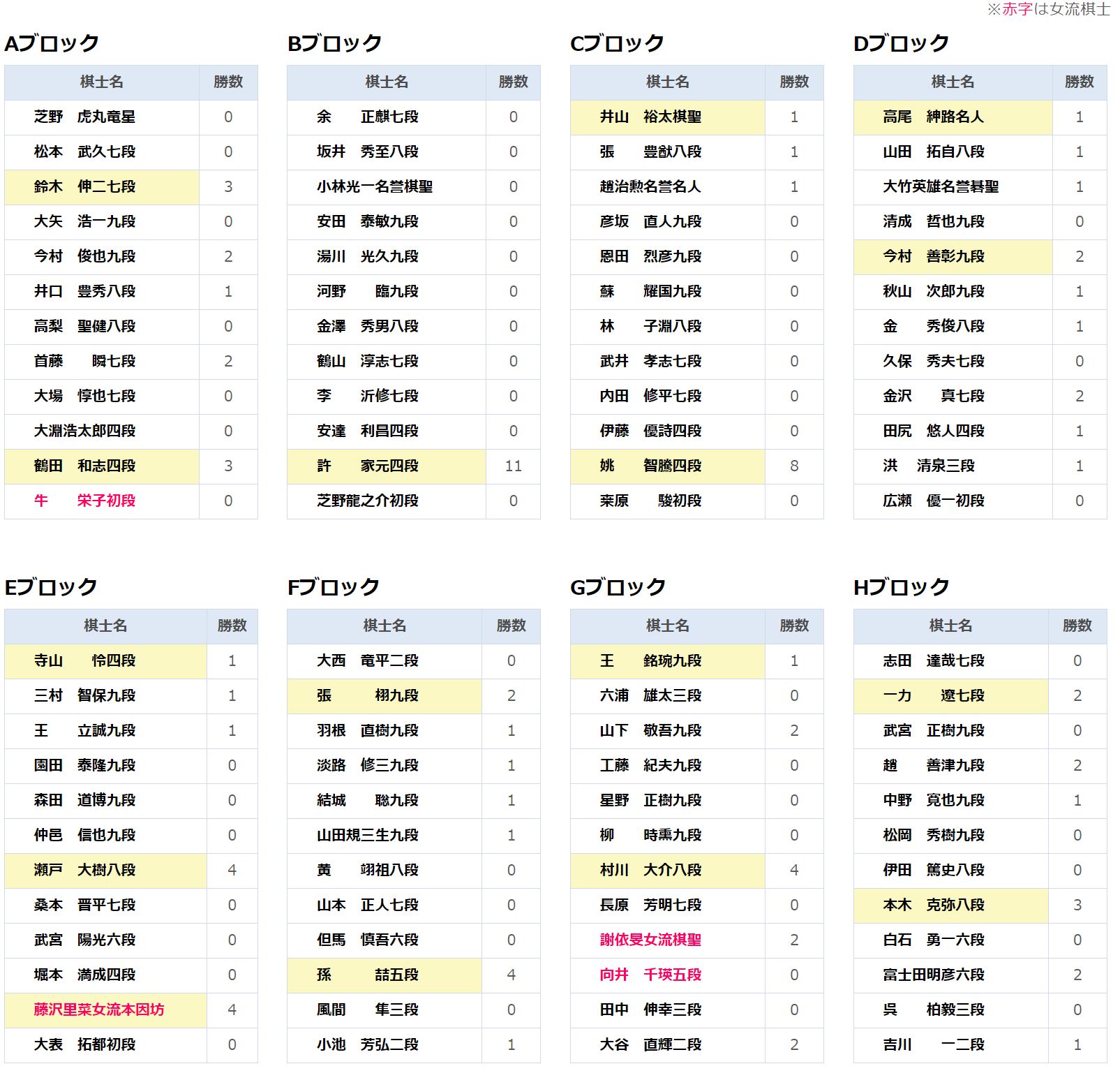1120x1080 pixels.
Task: Click the Gブロック heading
Action: pos(618,587)
